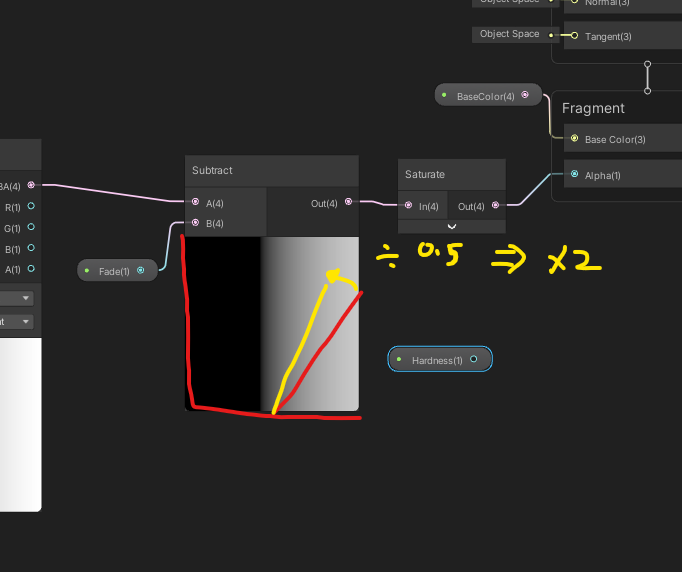Select the Tangent(3) vertex block
This screenshot has height=572, width=682.
pos(623,36)
